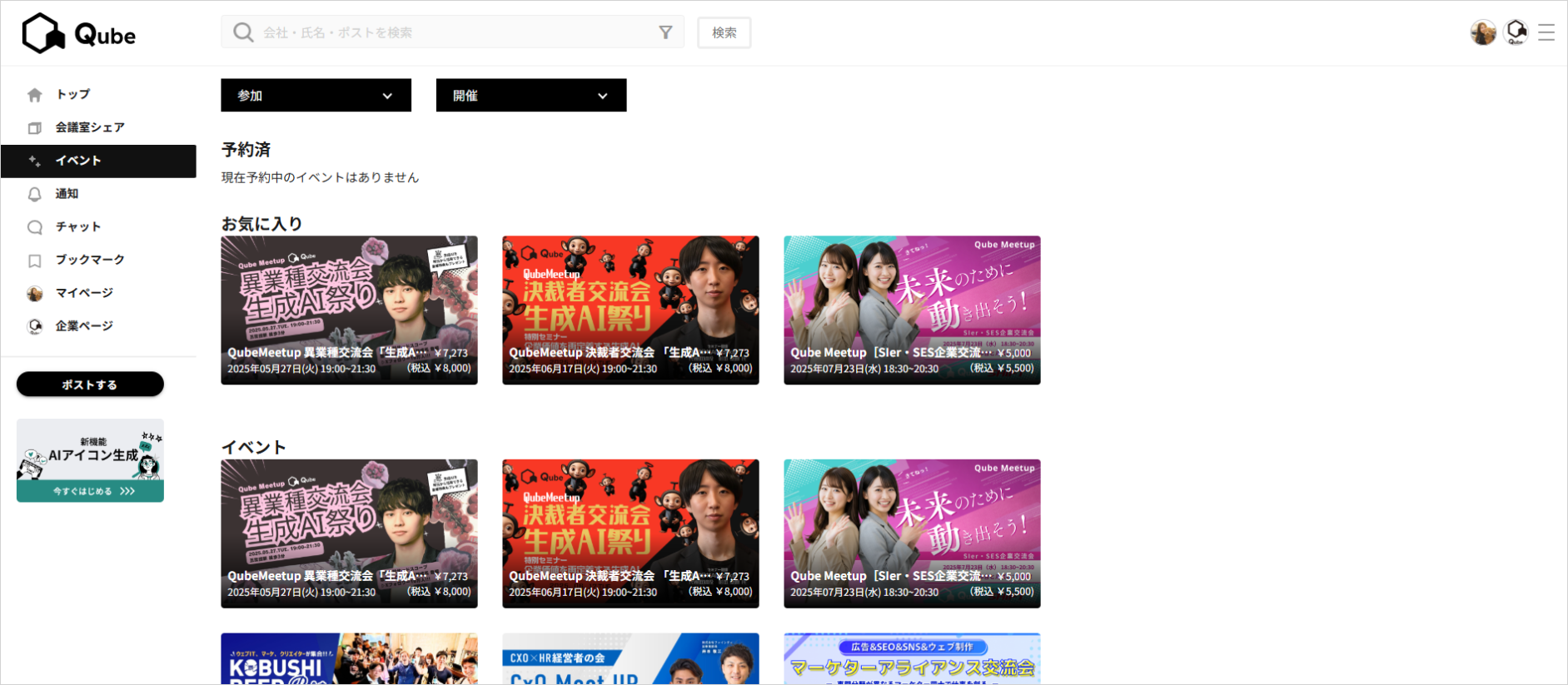Click the chat bubble icon
This screenshot has width=1568, height=685.
(35, 227)
